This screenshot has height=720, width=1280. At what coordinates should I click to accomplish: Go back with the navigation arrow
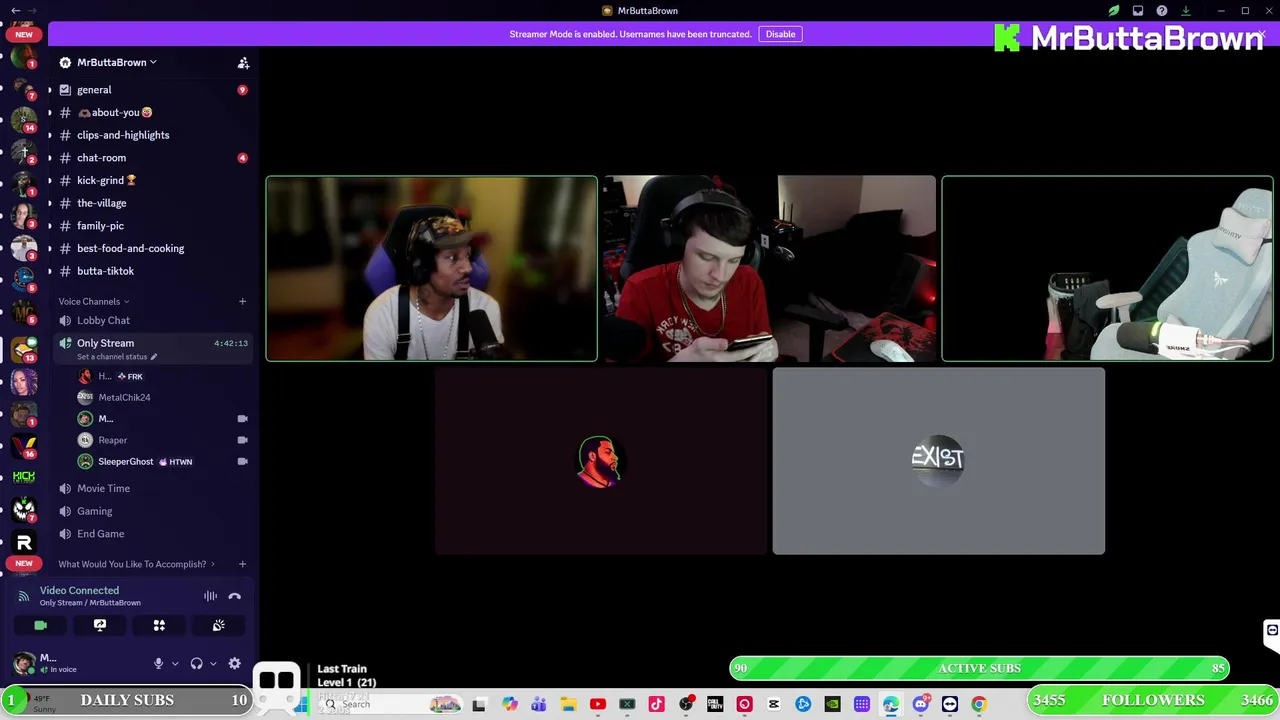pos(16,10)
